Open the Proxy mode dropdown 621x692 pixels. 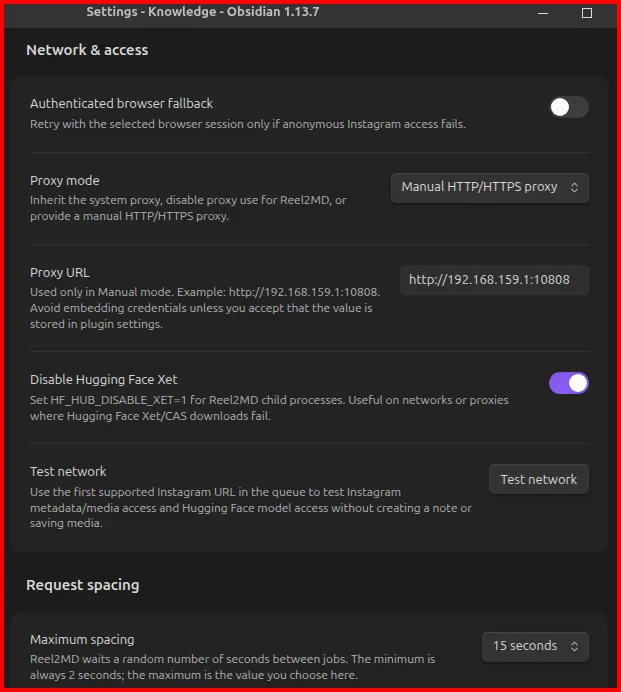point(490,188)
